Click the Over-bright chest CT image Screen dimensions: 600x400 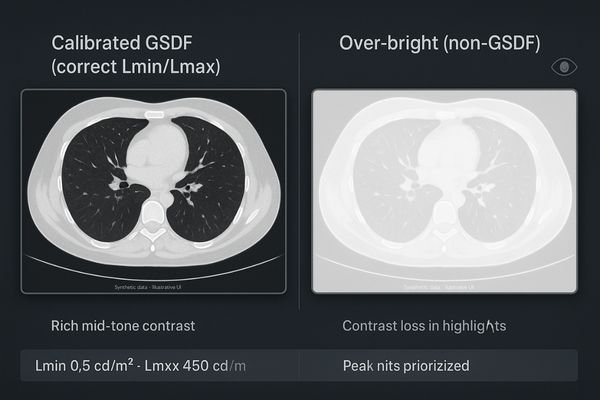click(445, 192)
